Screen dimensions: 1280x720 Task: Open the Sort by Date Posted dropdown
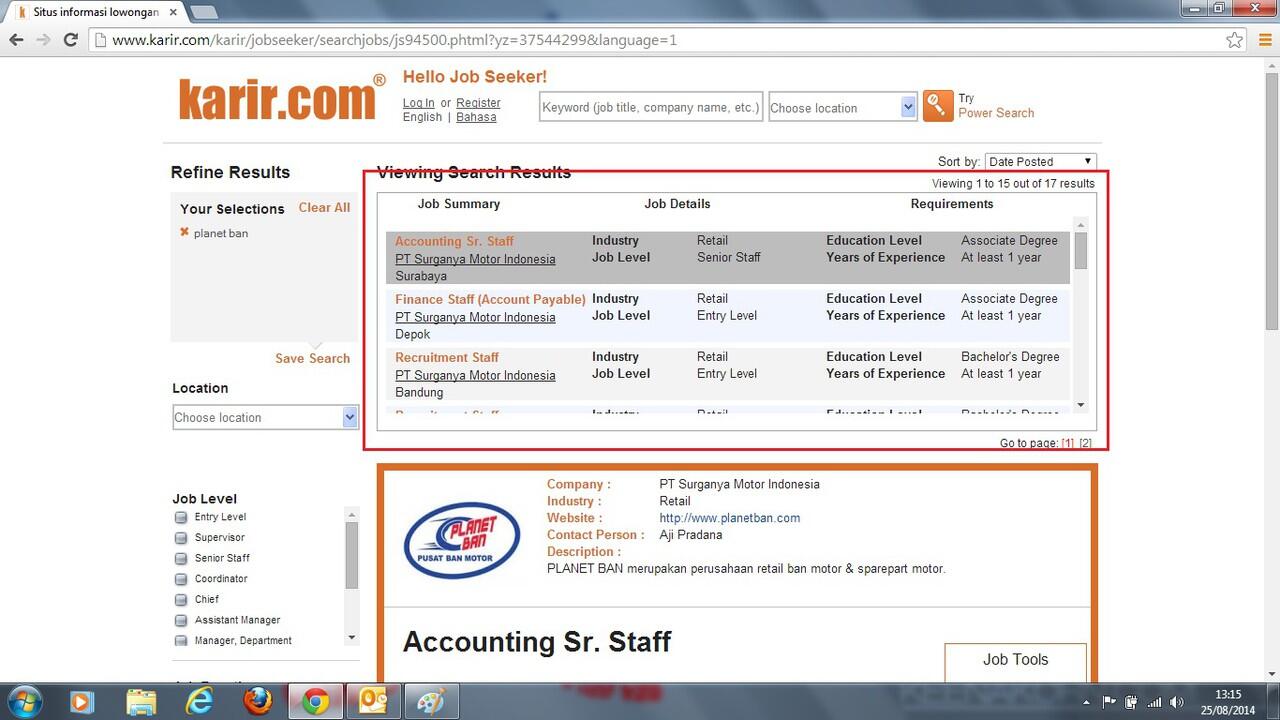click(x=1041, y=161)
